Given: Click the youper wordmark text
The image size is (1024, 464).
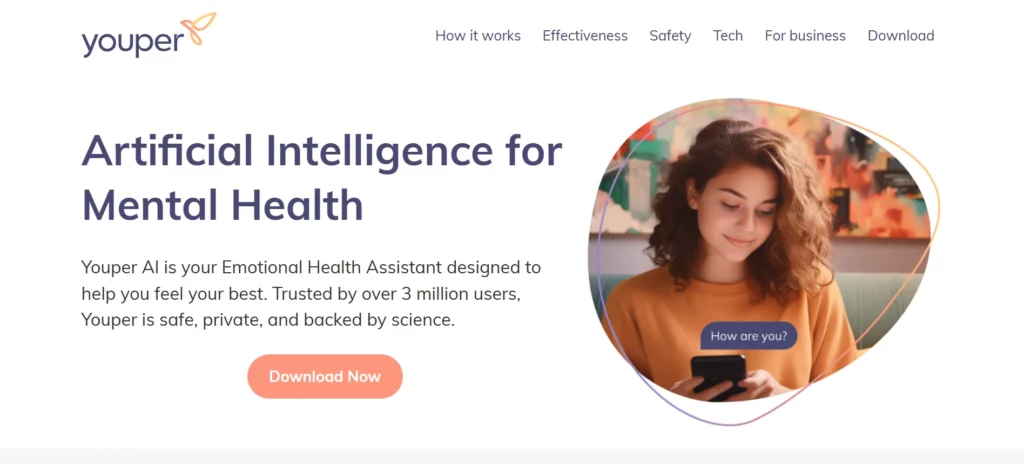Looking at the screenshot, I should click(133, 42).
